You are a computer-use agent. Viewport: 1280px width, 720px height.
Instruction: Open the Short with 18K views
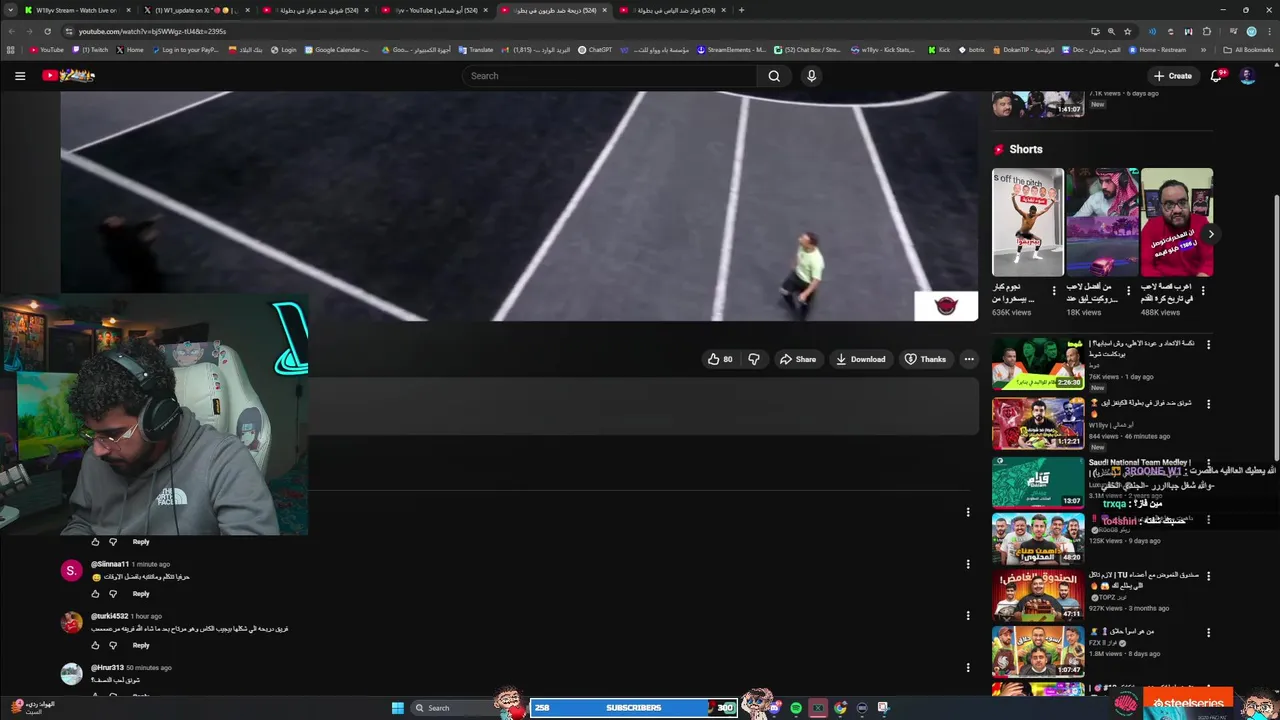1102,222
